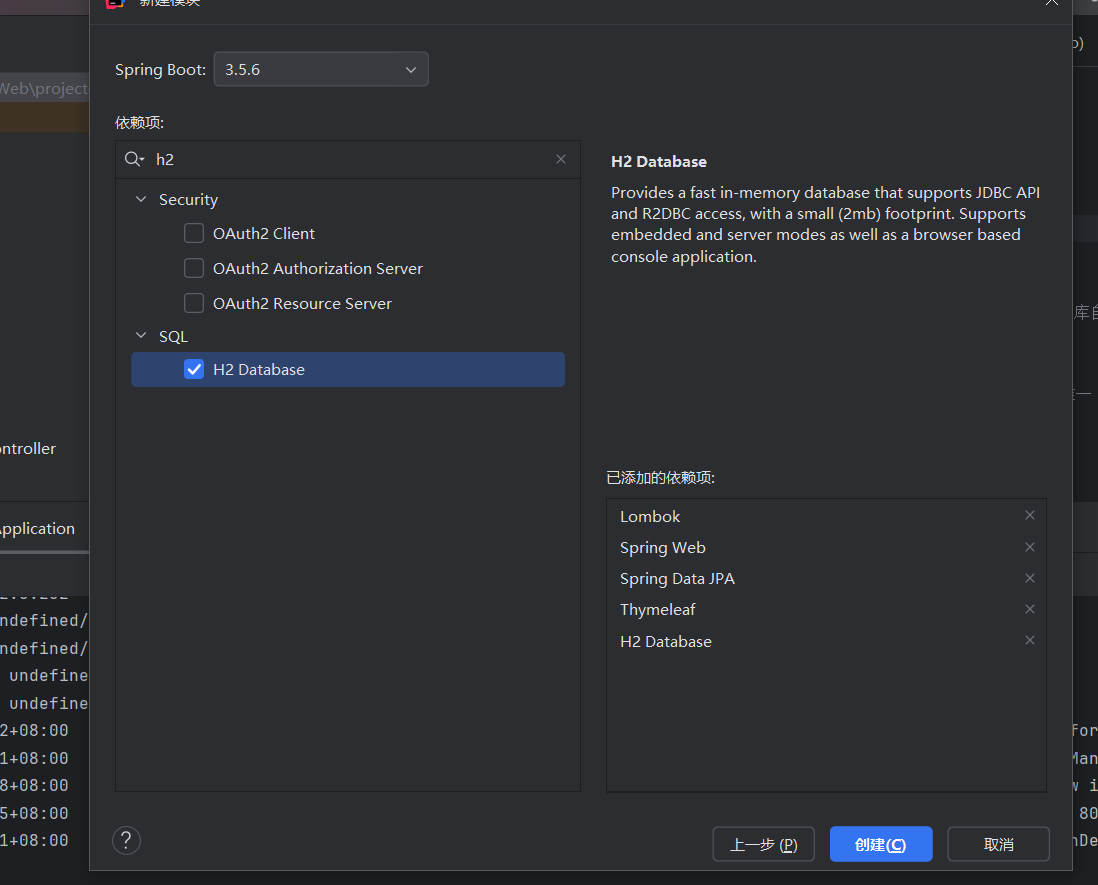Collapse the SQL group
This screenshot has height=885, width=1098.
pos(141,336)
